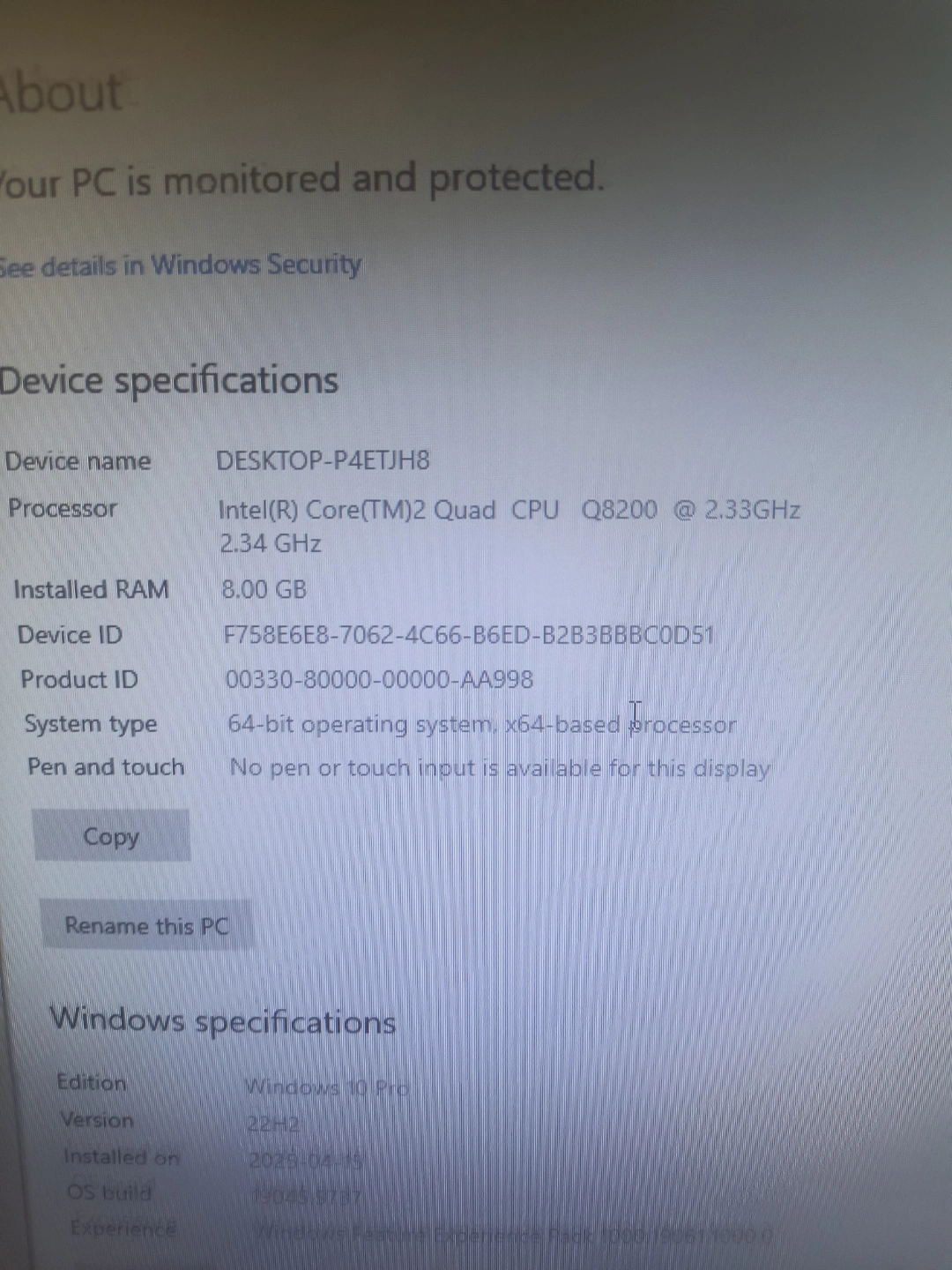Screen dimensions: 952x1270
Task: Select the device name DESKTOP-P4ETJH8 text
Action: coord(323,460)
